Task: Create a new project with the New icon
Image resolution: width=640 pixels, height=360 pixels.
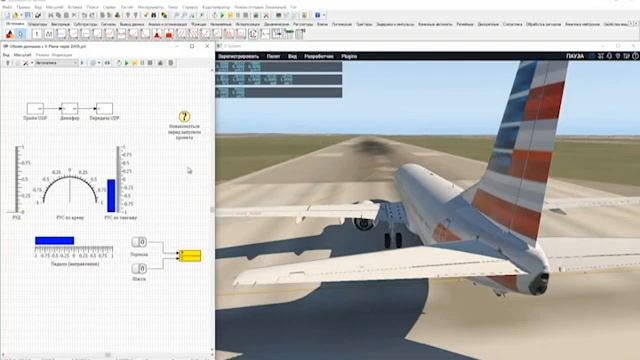Action: [x=7, y=15]
